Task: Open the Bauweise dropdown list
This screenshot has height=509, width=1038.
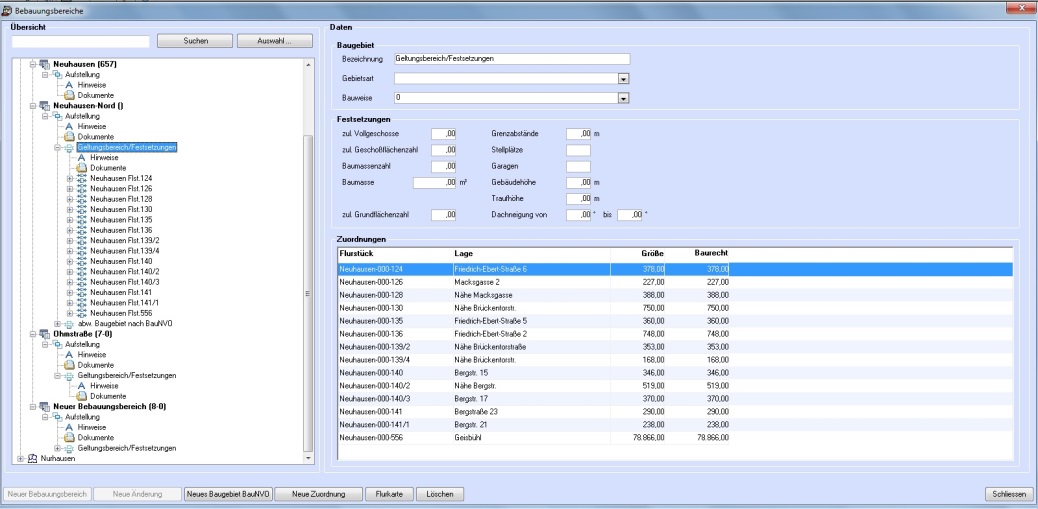Action: [x=623, y=98]
